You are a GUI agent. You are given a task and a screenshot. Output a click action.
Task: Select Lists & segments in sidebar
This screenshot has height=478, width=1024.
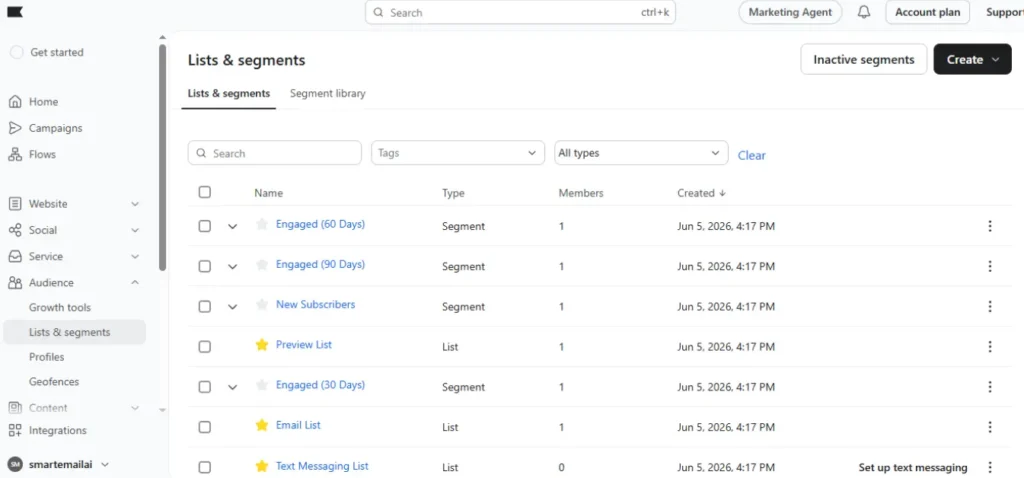[74, 332]
